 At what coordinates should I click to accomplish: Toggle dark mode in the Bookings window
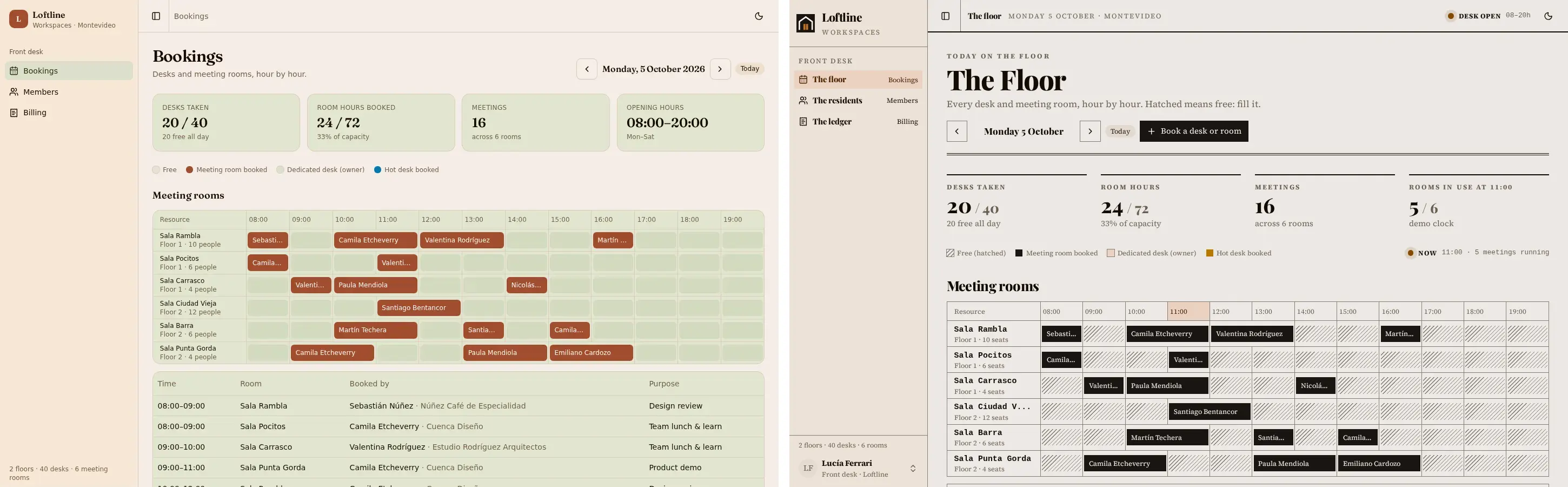coord(759,16)
